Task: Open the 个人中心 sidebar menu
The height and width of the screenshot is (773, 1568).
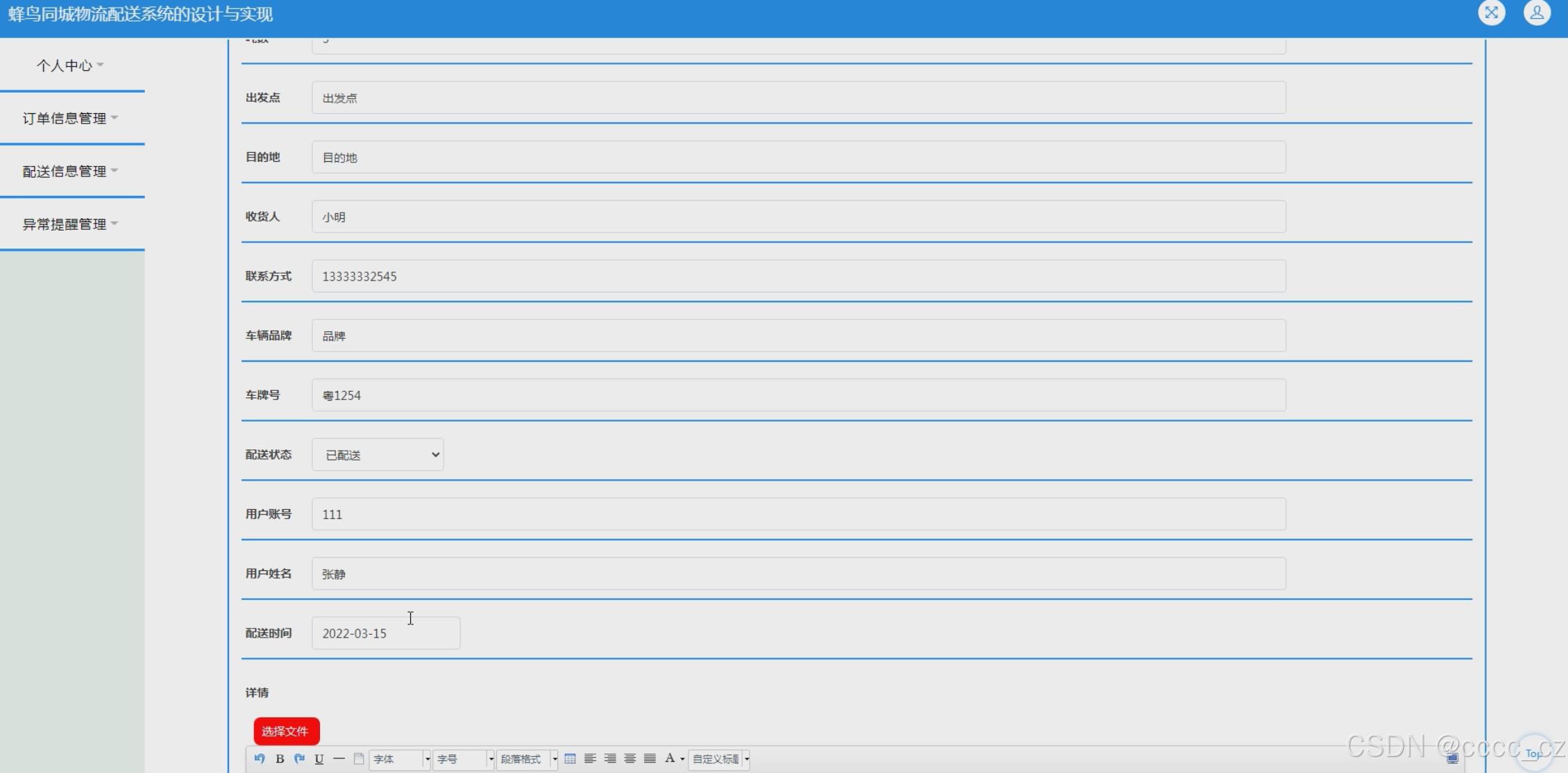Action: [x=70, y=65]
